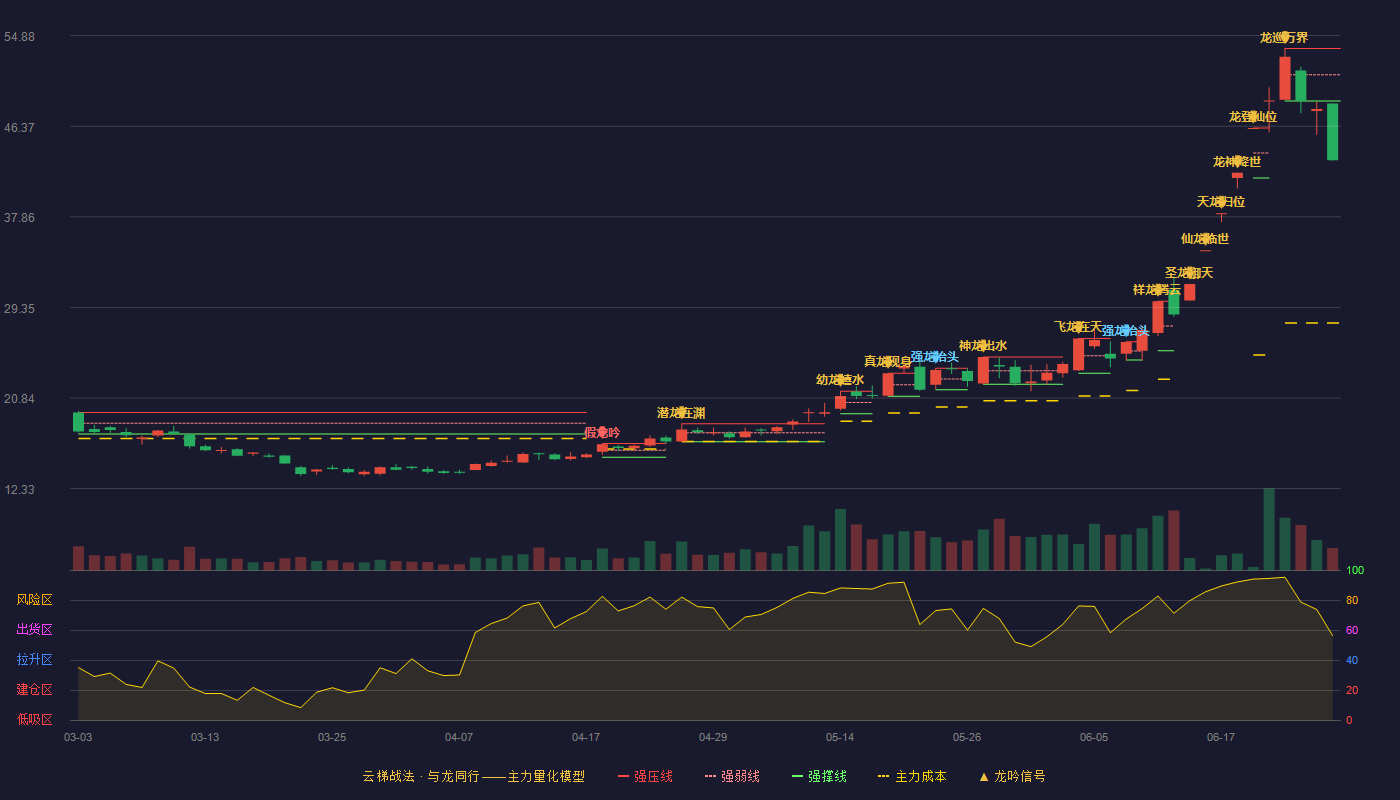Click the 03-25 date label

pyautogui.click(x=332, y=737)
